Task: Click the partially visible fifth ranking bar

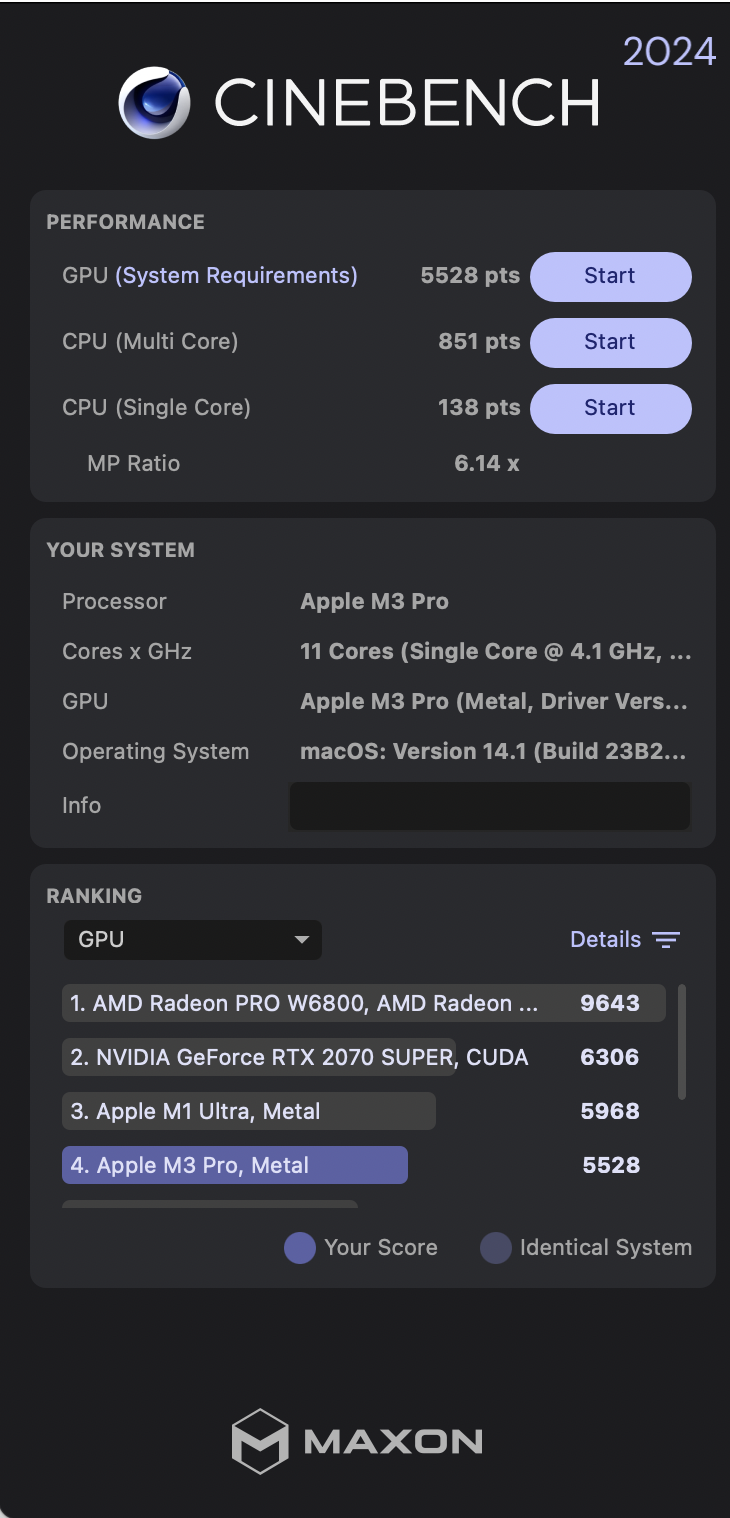Action: click(x=210, y=1204)
